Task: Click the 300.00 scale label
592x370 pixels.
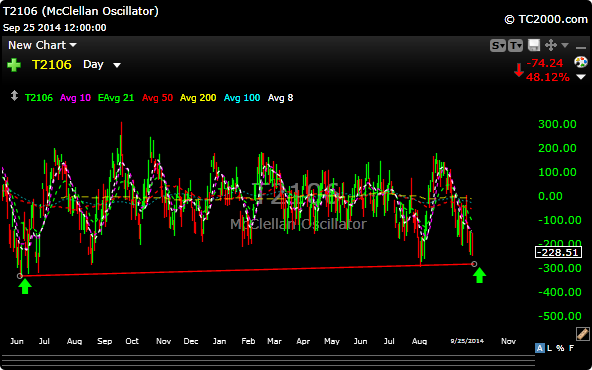Action: tap(557, 124)
